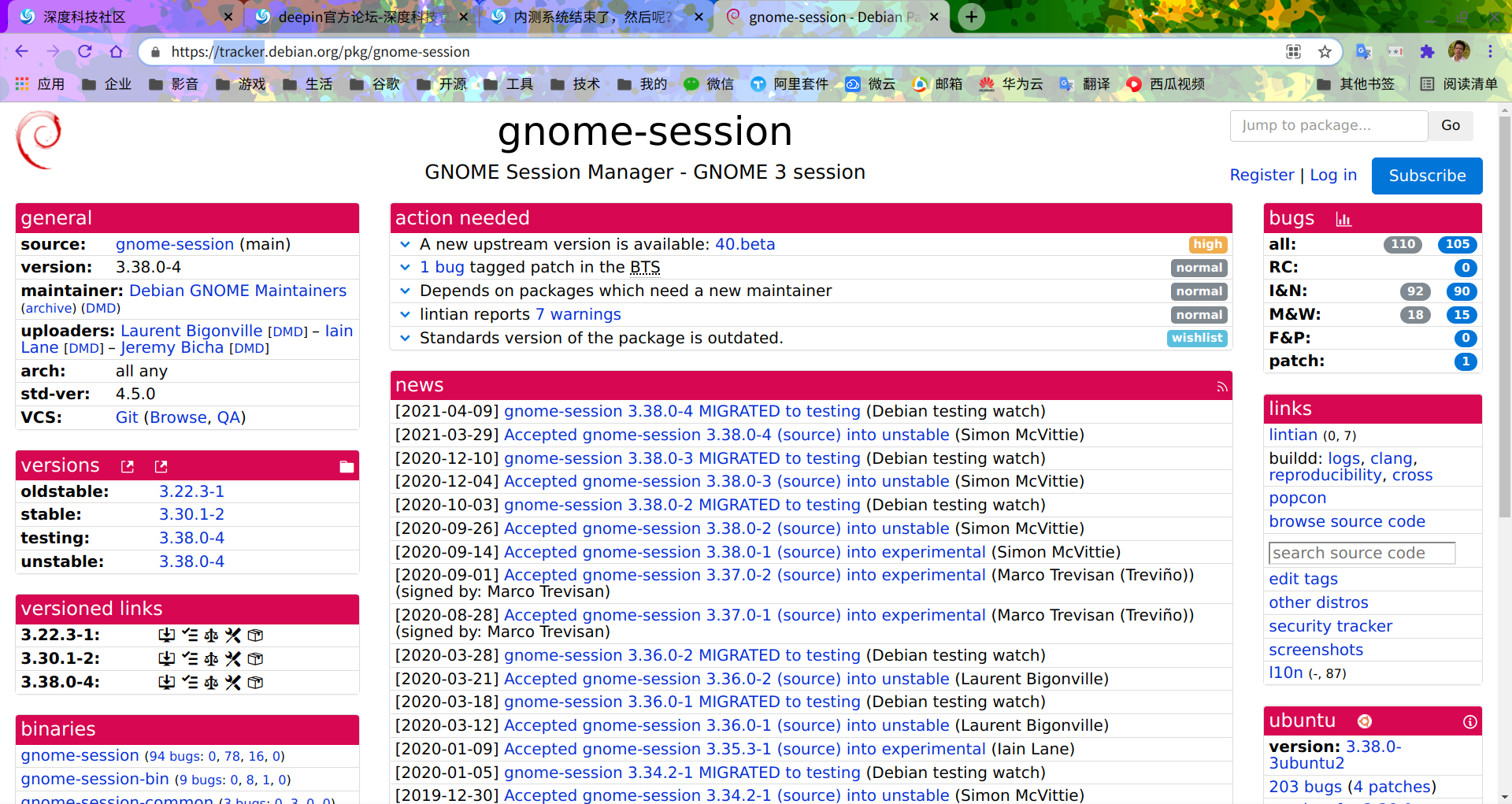
Task: Open the browser Extensions puzzle icon
Action: coord(1427,51)
